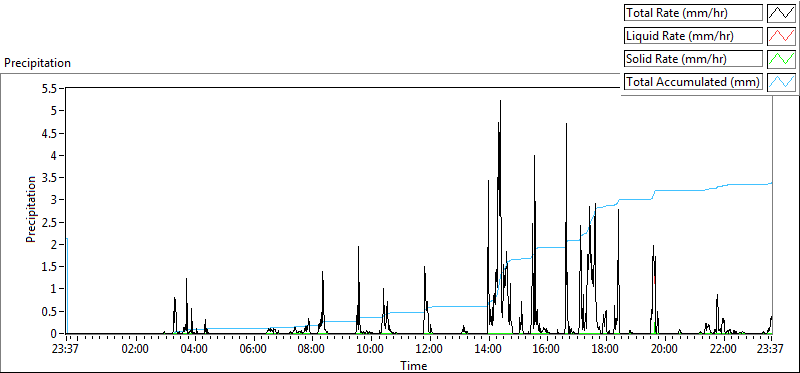The height and width of the screenshot is (373, 800).
Task: Click the Liquid Rate red line icon
Action: 782,36
